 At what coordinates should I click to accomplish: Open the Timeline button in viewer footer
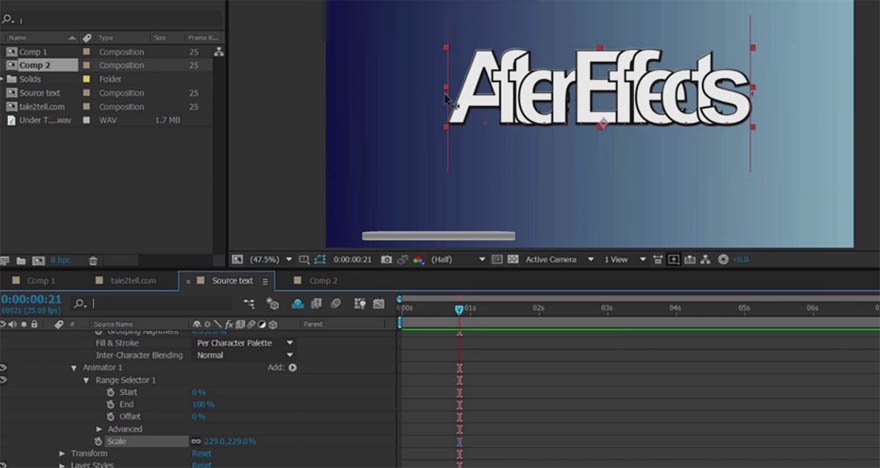[x=690, y=259]
